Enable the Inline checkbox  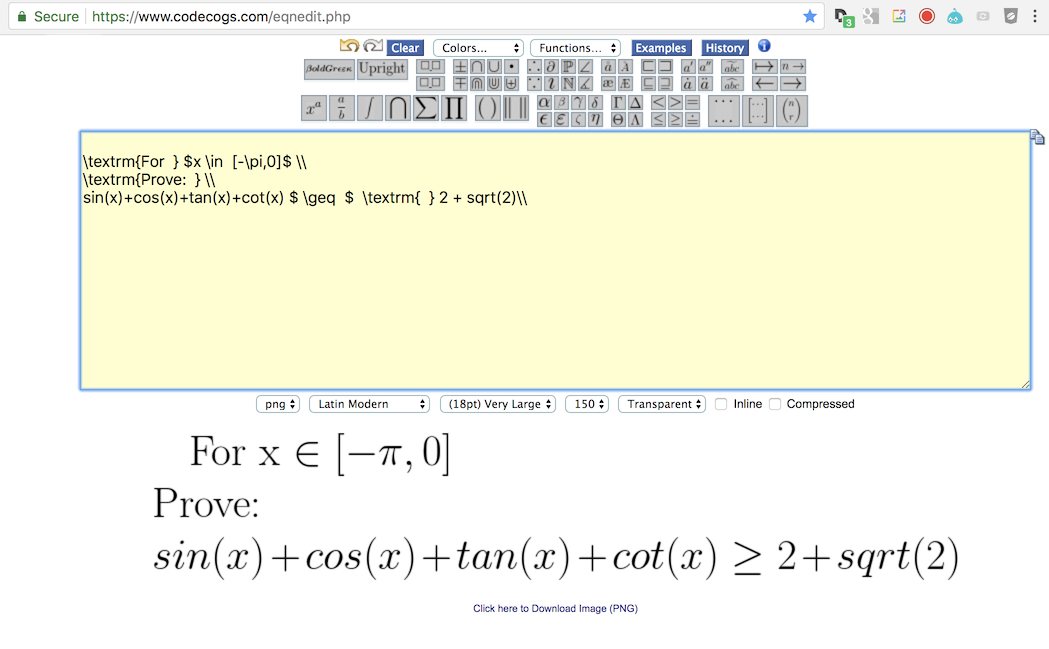(721, 404)
